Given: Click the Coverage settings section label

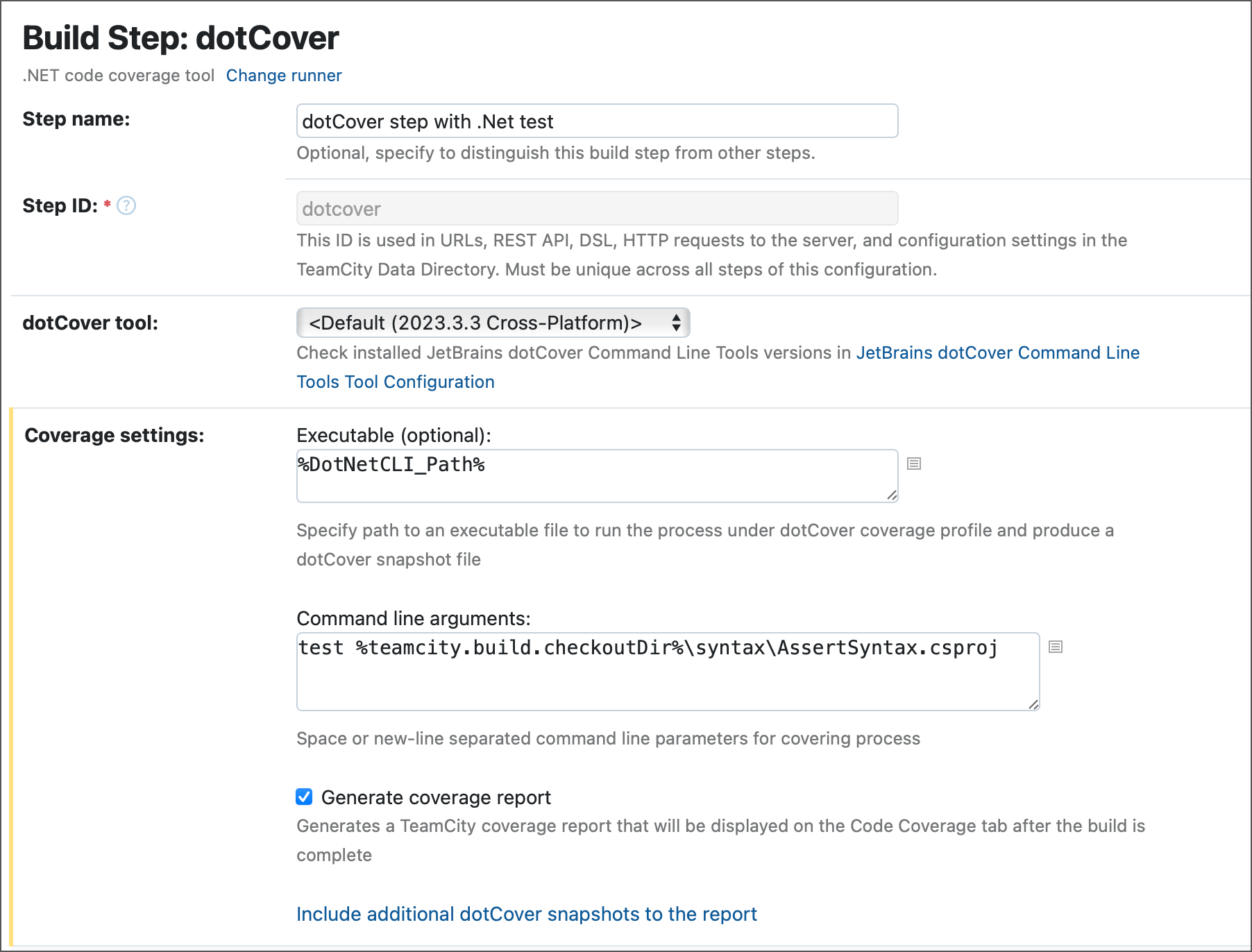Looking at the screenshot, I should click(x=114, y=435).
